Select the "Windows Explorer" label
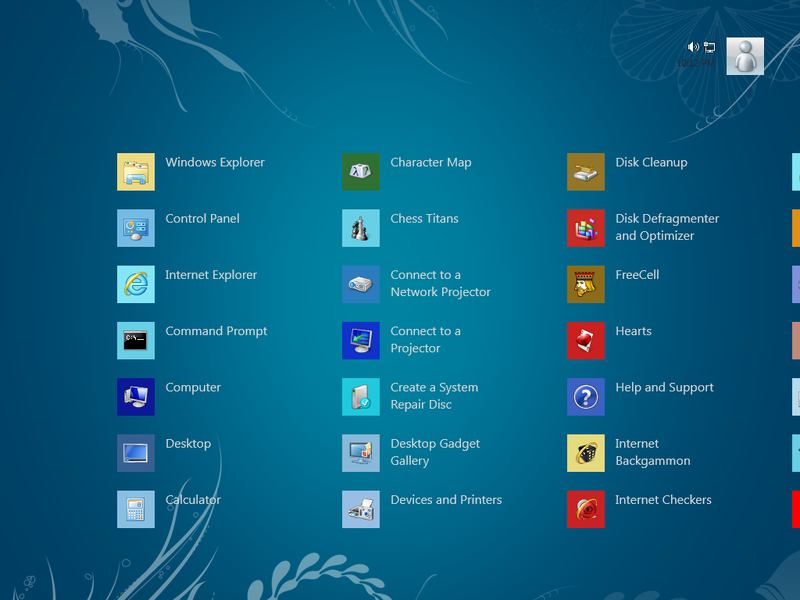The image size is (800, 600). [x=215, y=162]
